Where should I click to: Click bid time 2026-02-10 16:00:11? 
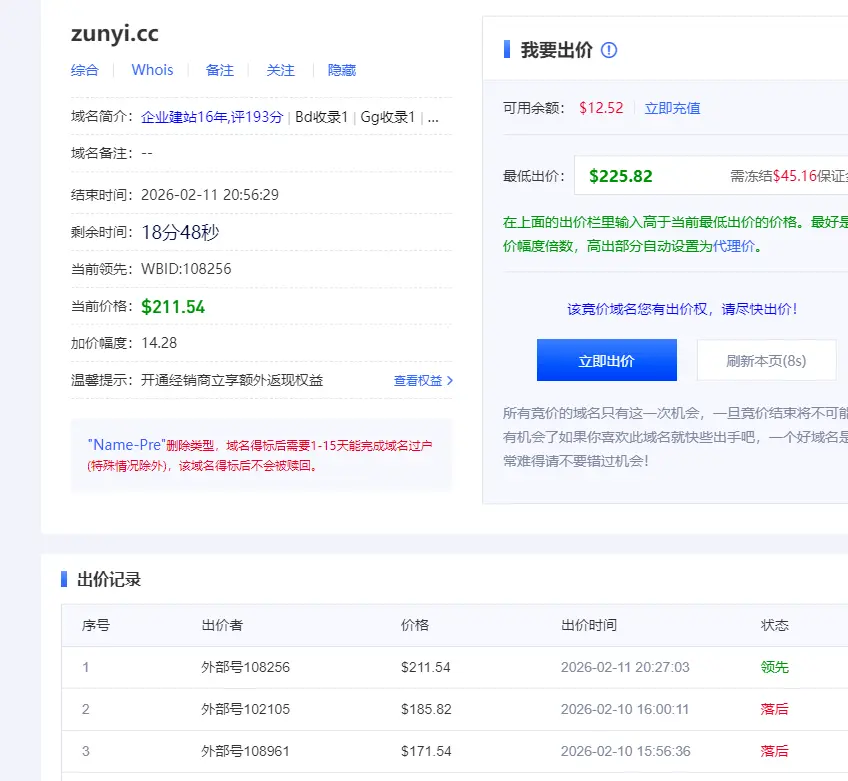pos(625,709)
